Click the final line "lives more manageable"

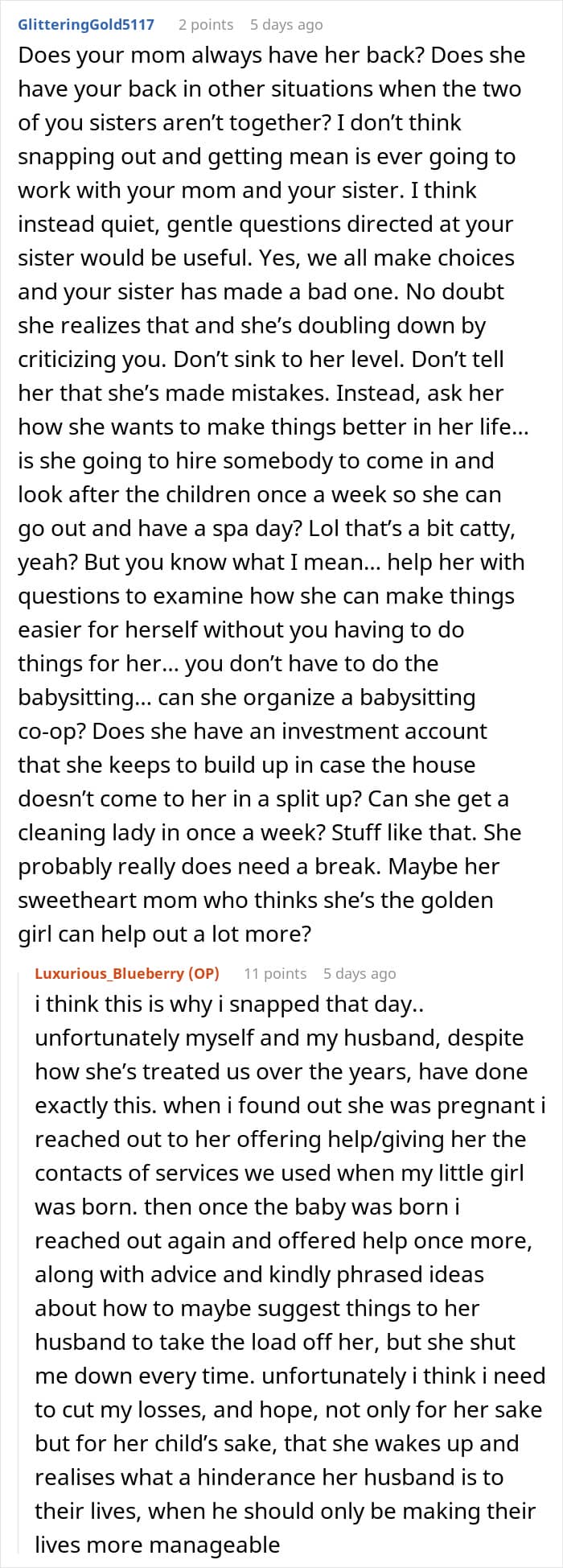click(157, 1545)
